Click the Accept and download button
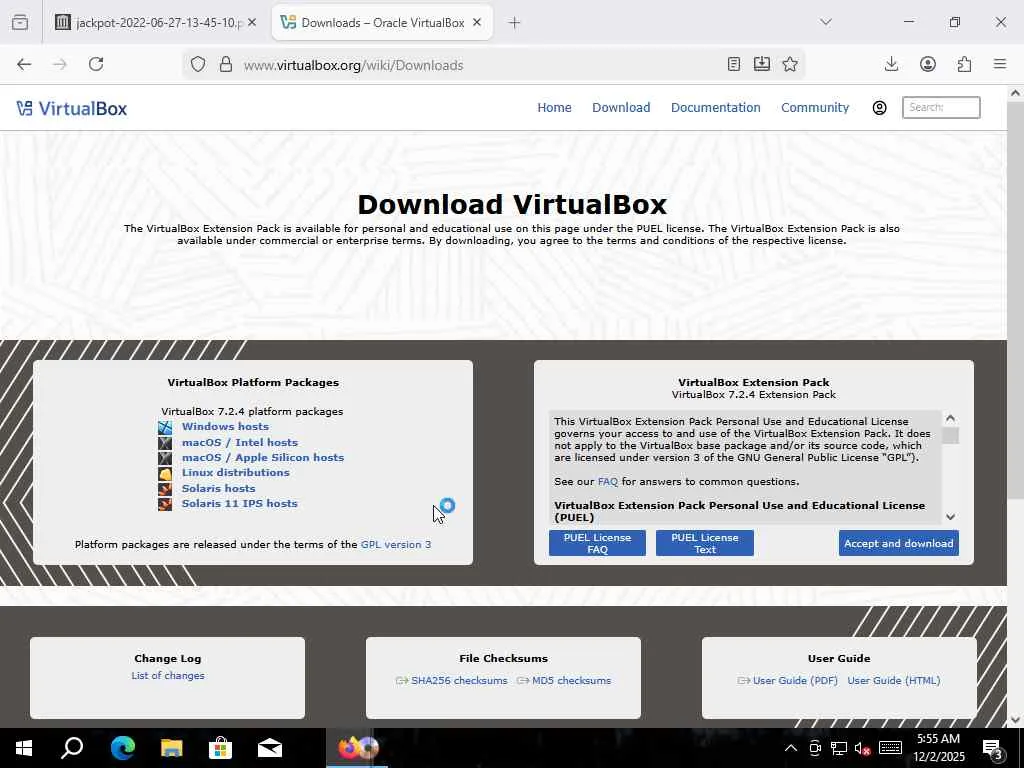This screenshot has height=768, width=1024. pos(899,543)
